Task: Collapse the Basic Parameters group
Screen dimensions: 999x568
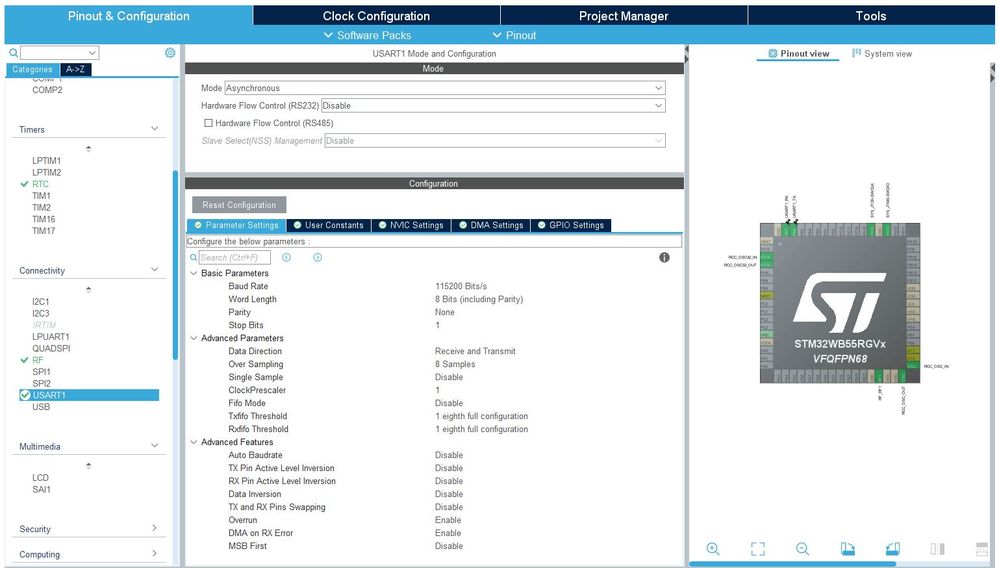Action: click(x=194, y=273)
